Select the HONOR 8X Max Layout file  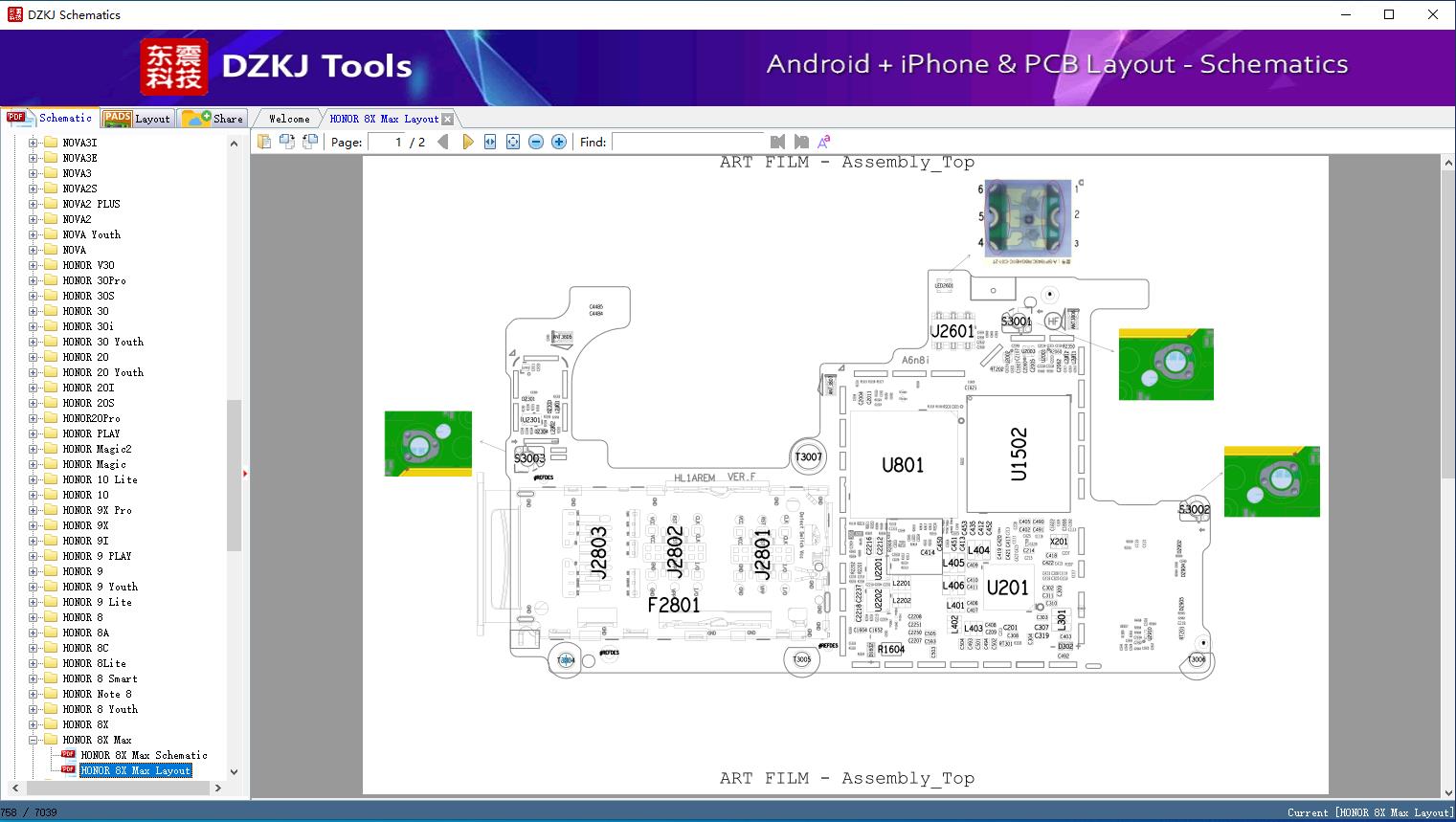pyautogui.click(x=136, y=770)
